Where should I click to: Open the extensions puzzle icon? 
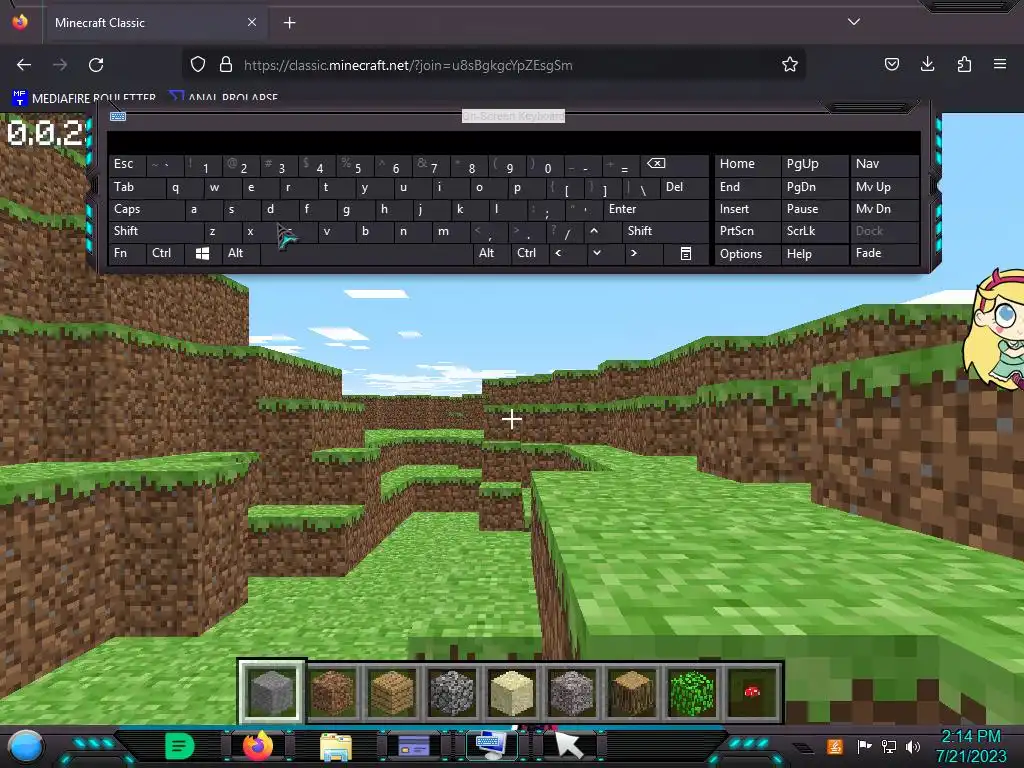point(964,65)
